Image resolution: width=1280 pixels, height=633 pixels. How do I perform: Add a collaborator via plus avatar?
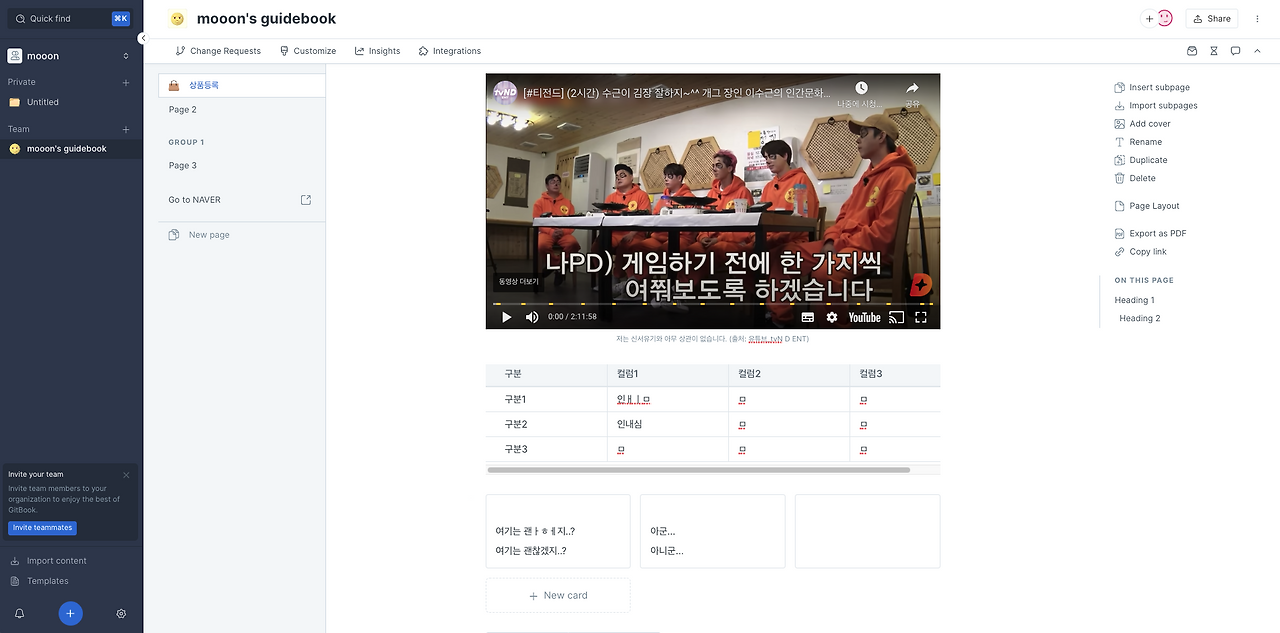point(1149,18)
